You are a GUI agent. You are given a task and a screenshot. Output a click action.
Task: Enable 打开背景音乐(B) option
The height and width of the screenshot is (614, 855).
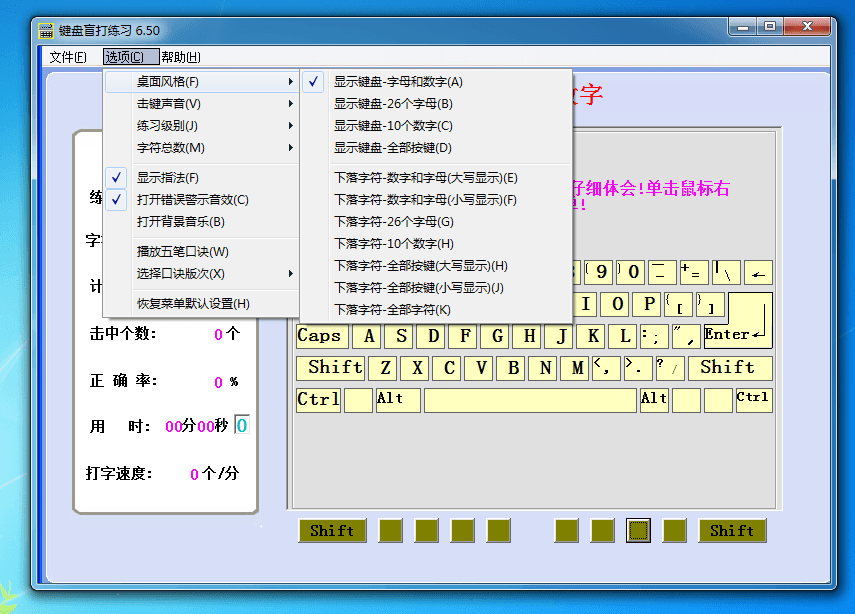(x=180, y=222)
